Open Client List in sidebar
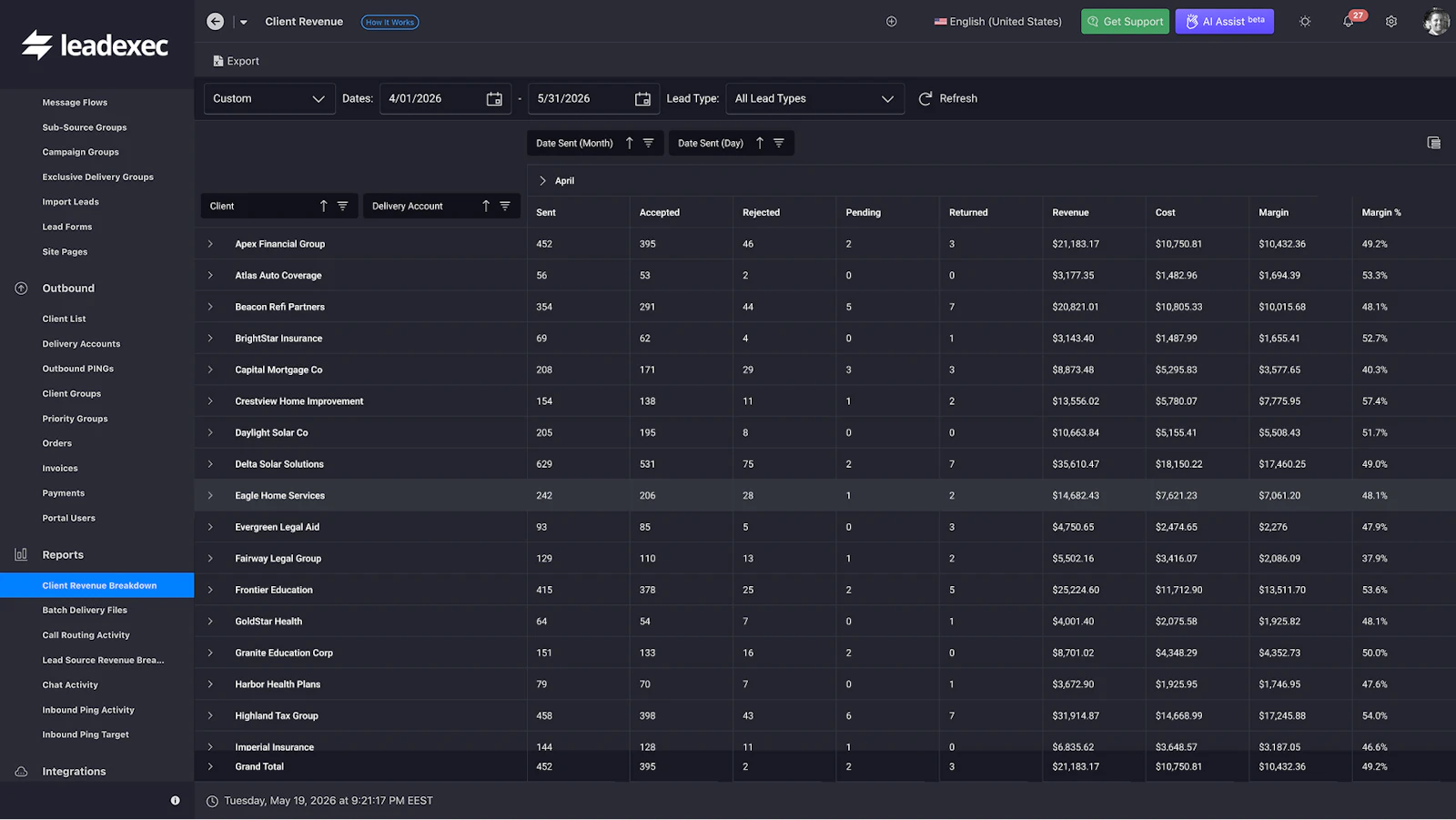Image resolution: width=1456 pixels, height=820 pixels. click(64, 319)
